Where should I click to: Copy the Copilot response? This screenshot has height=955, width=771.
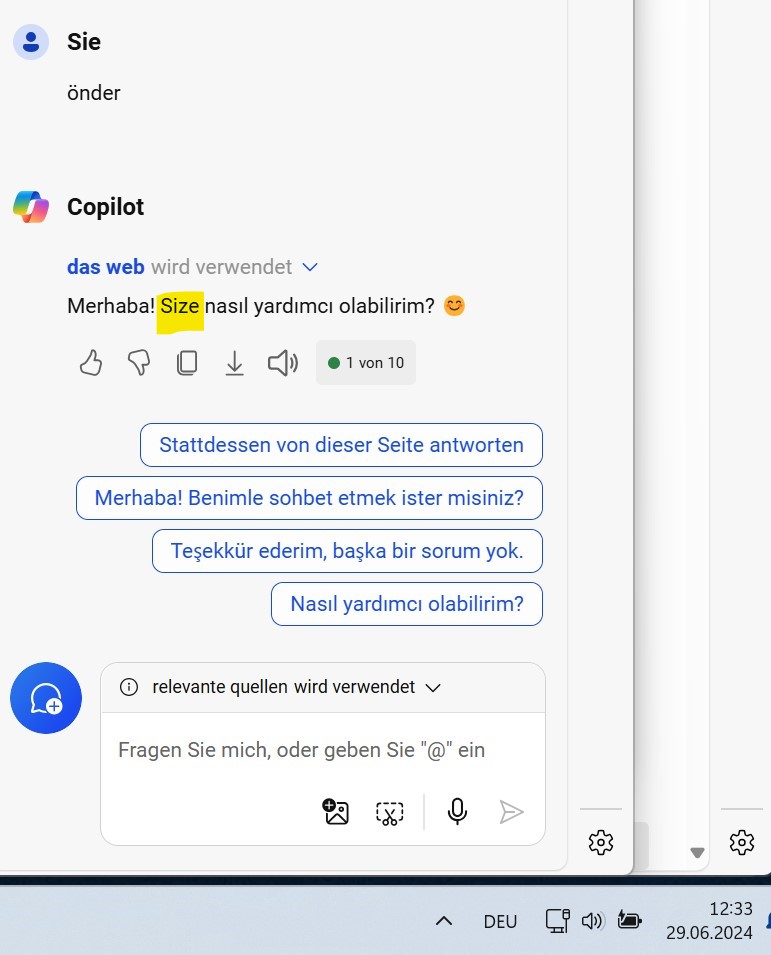pyautogui.click(x=187, y=363)
